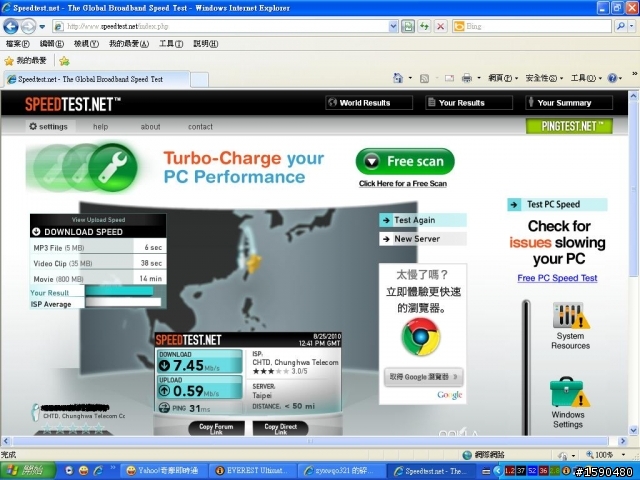Click the New Server button
The width and height of the screenshot is (640, 480).
click(x=423, y=239)
